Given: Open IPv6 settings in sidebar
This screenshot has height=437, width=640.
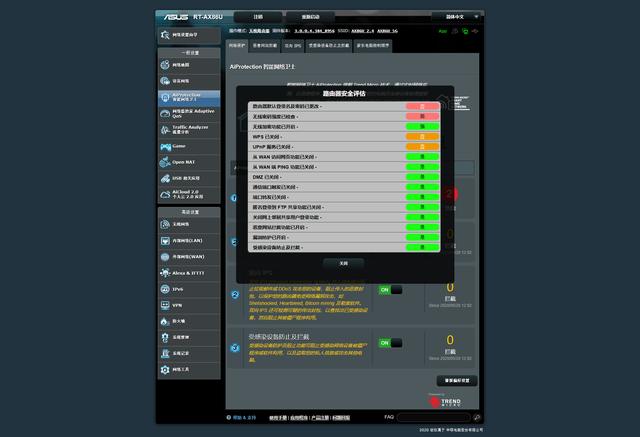Looking at the screenshot, I should coord(189,289).
